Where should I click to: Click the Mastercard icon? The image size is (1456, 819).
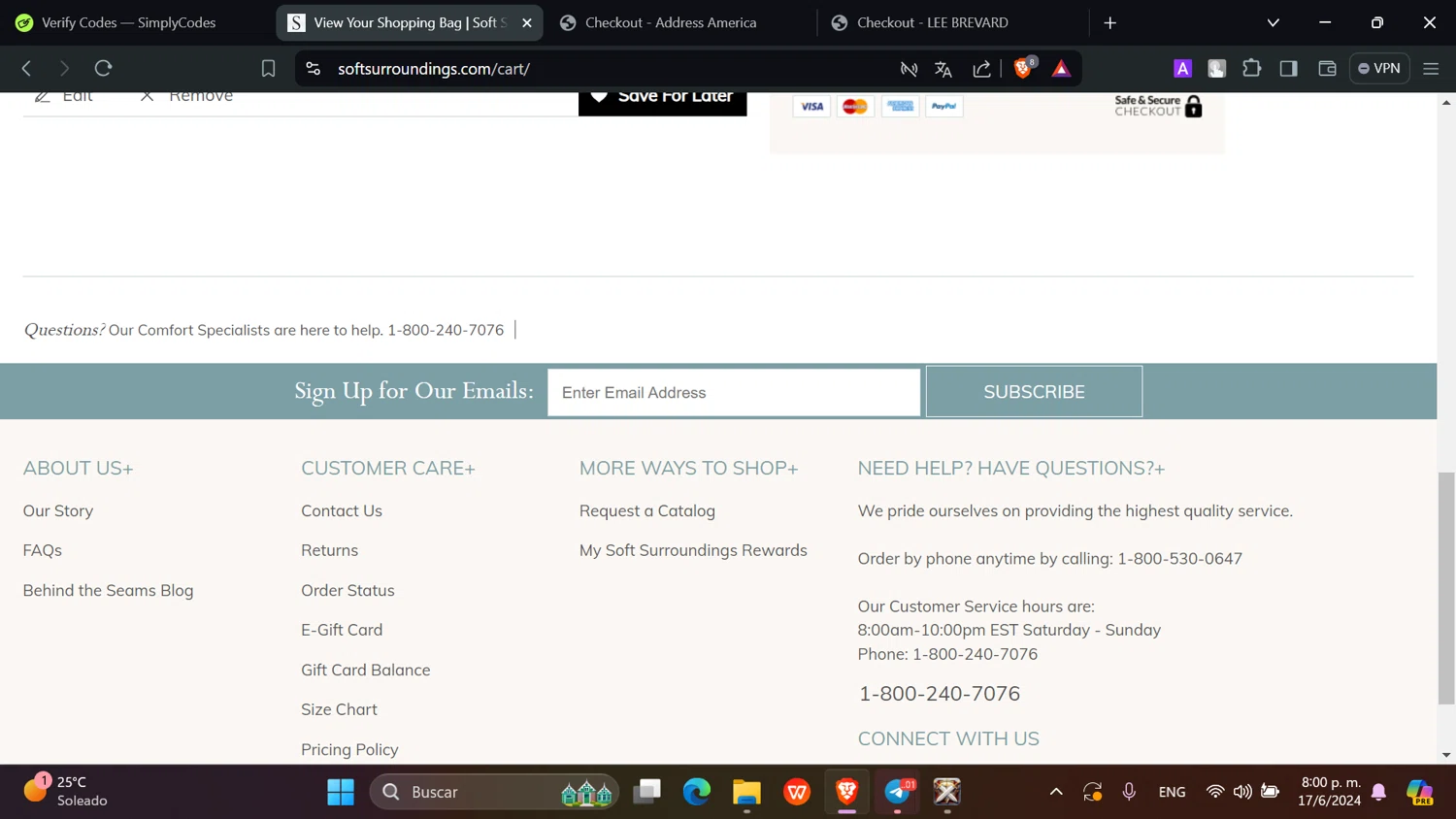855,107
